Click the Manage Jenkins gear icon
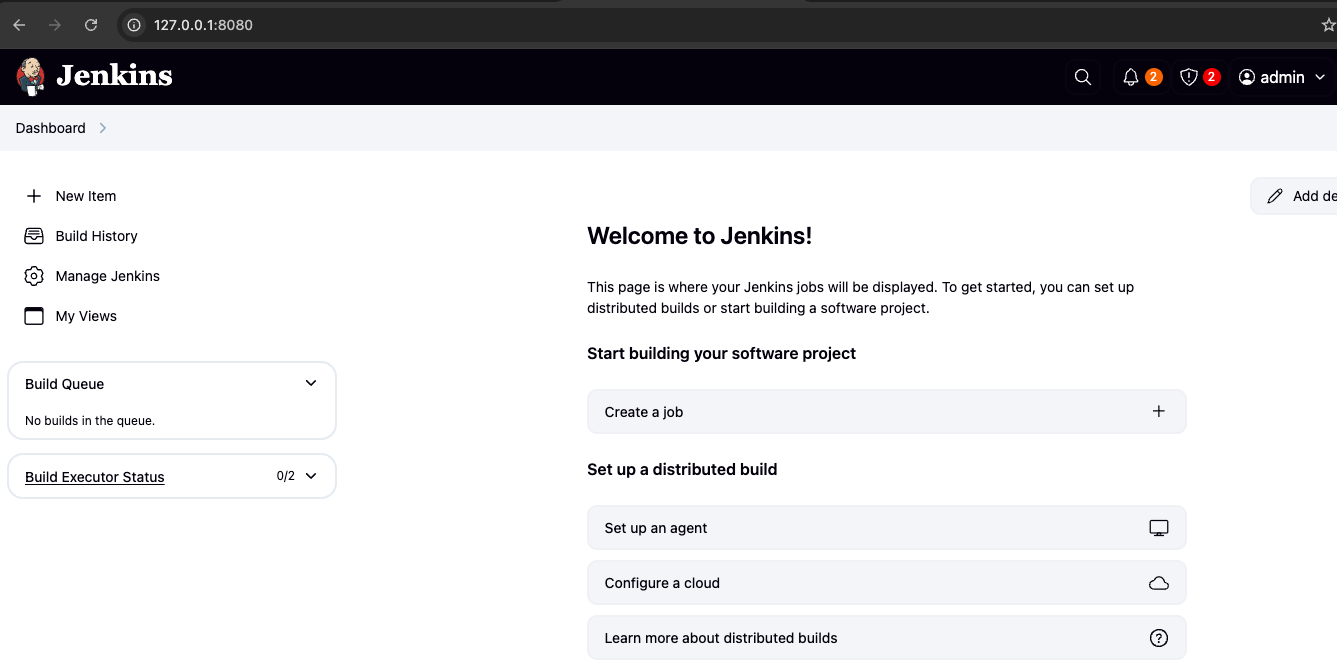The image size is (1337, 660). 34,276
